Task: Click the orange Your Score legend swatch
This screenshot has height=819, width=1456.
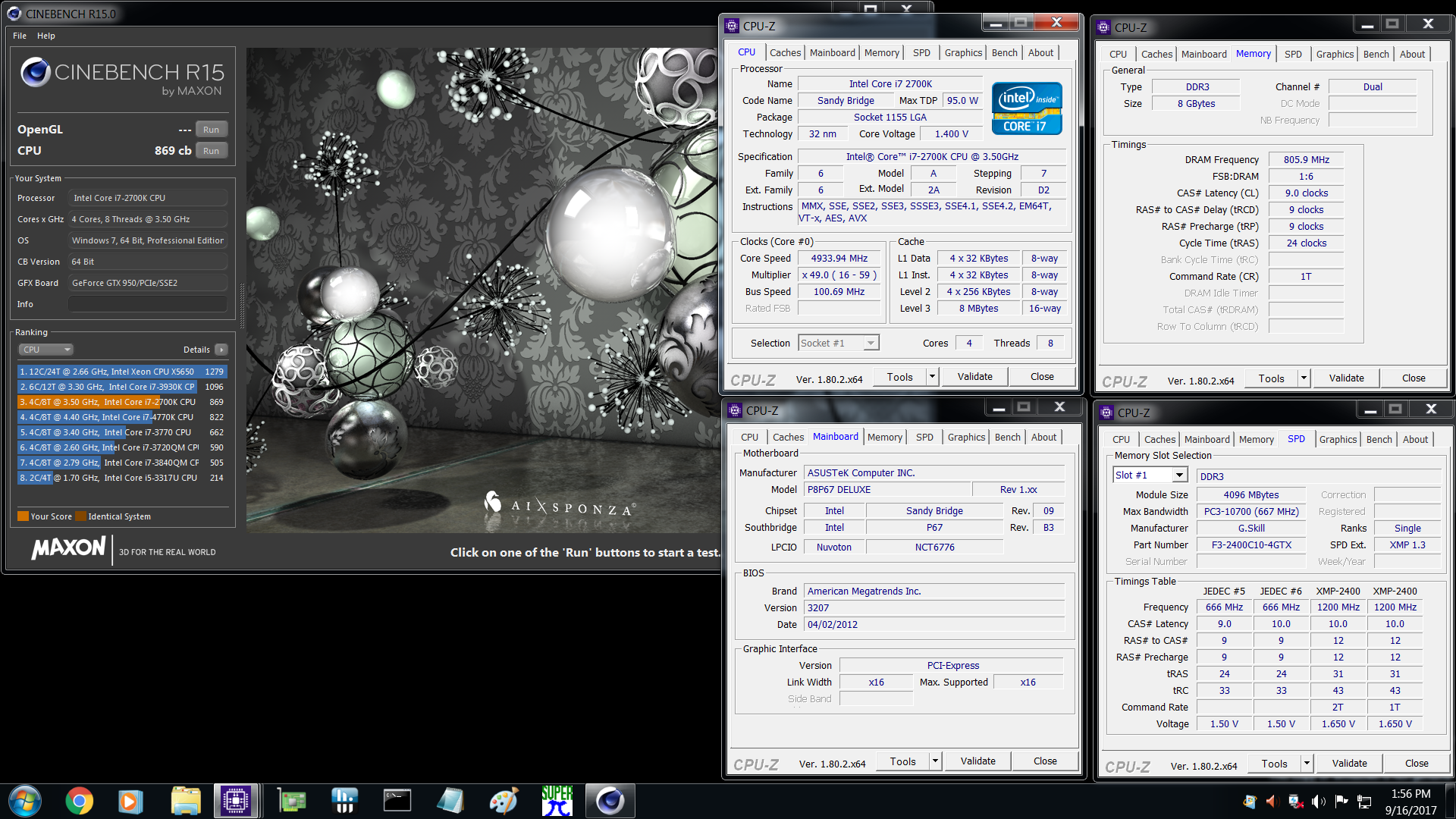Action: click(x=23, y=516)
